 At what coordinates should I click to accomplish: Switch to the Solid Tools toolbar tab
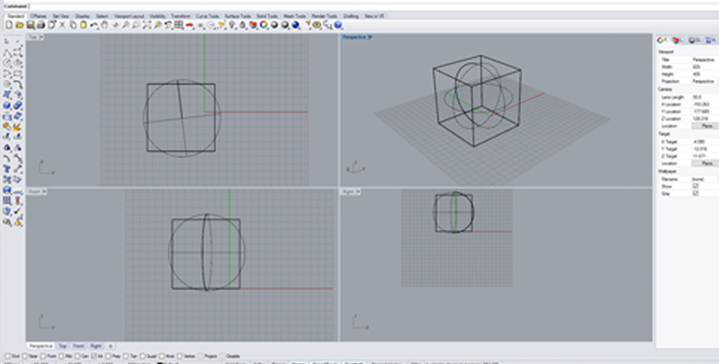(266, 16)
